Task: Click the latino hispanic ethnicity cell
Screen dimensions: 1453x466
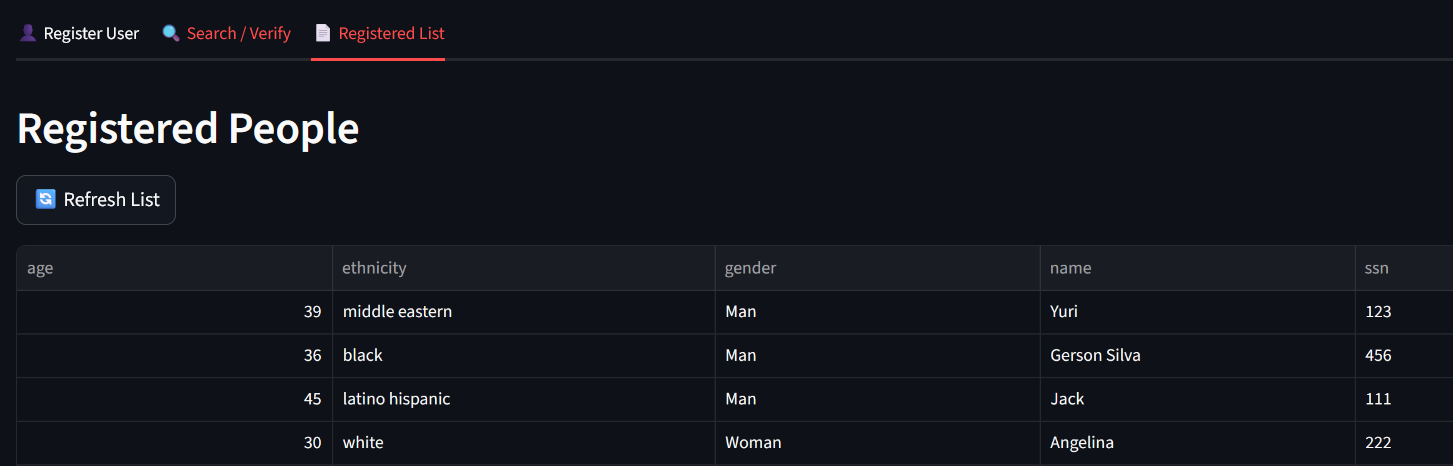Action: [x=396, y=399]
